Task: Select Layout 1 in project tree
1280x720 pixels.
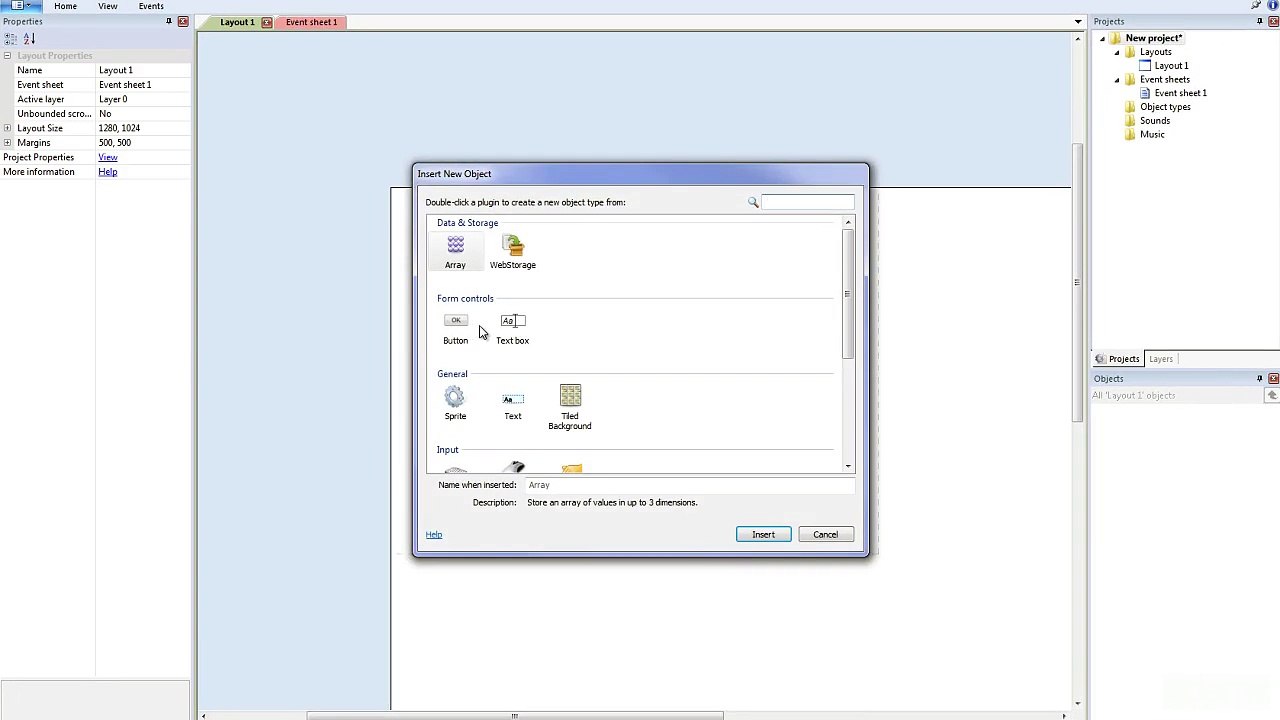Action: tap(1171, 66)
